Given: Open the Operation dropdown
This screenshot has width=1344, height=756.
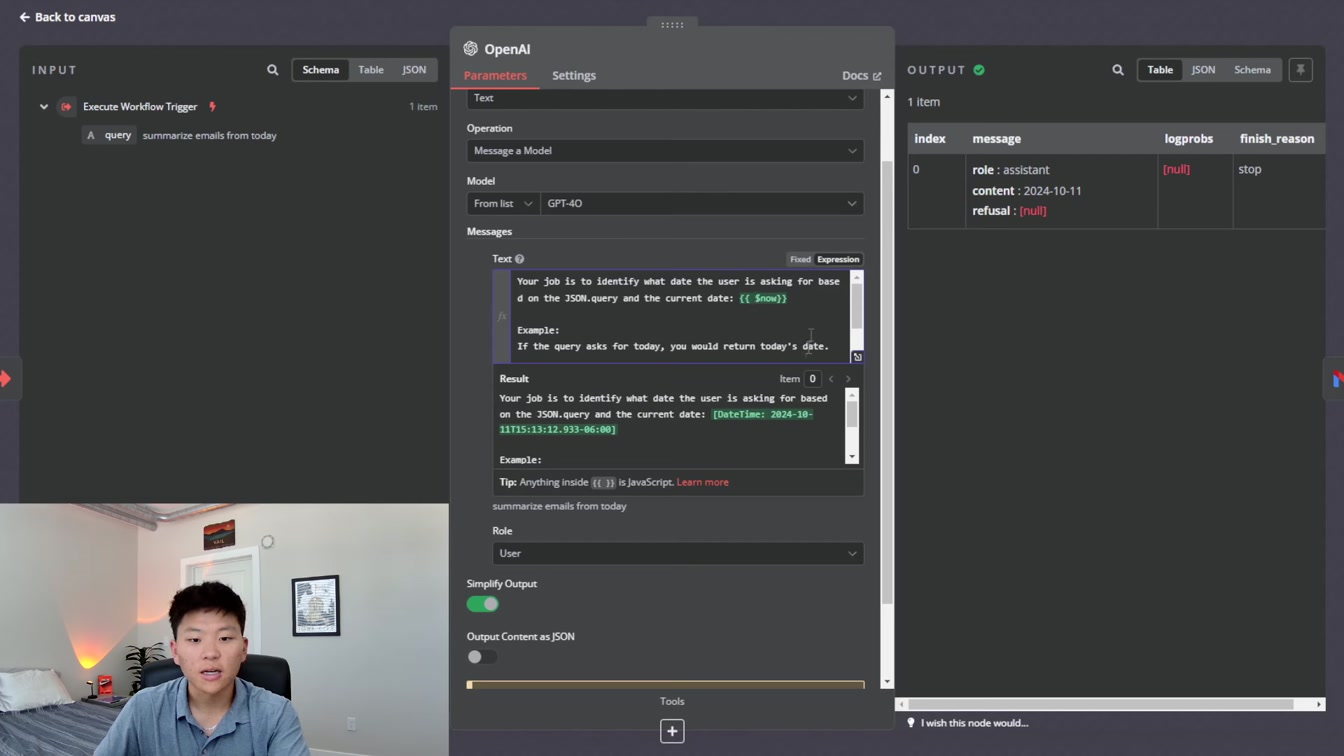Looking at the screenshot, I should (x=665, y=151).
